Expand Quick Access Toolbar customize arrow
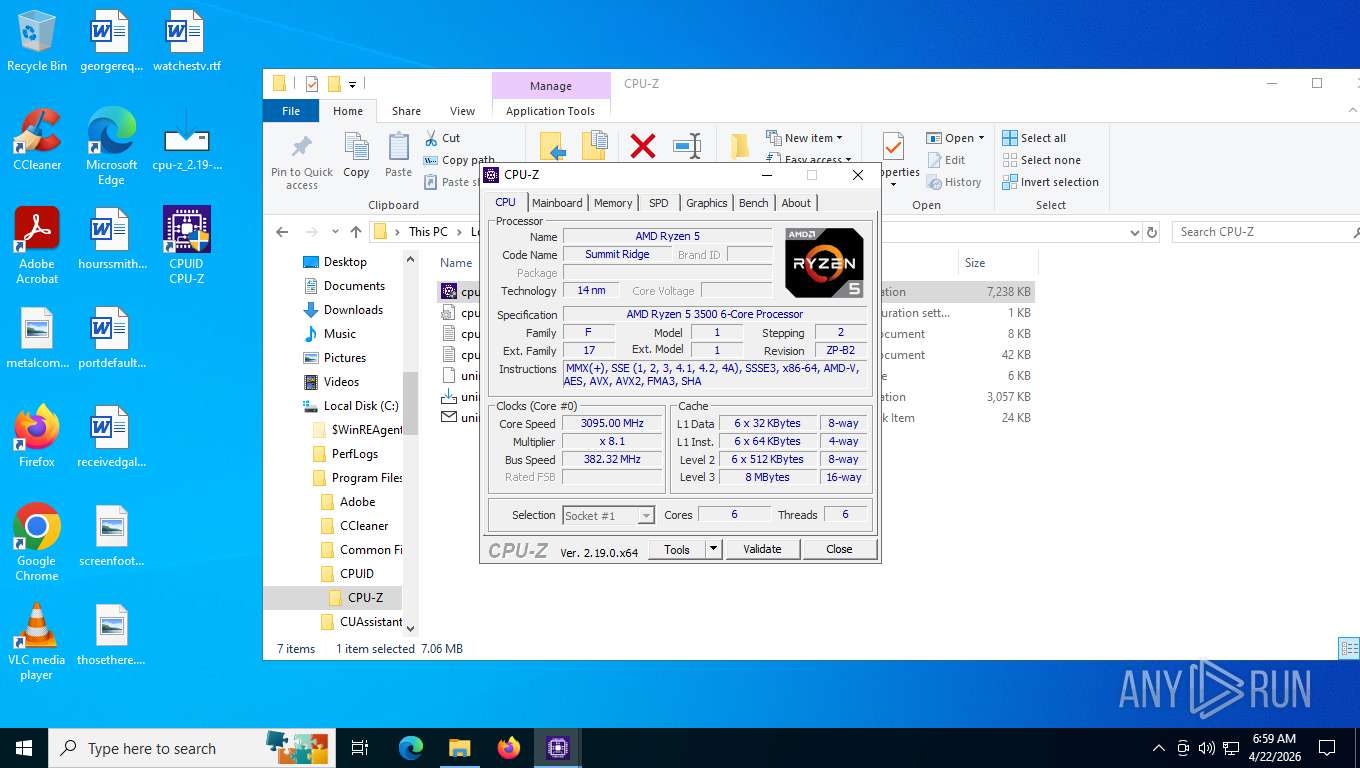The width and height of the screenshot is (1360, 768). point(353,84)
